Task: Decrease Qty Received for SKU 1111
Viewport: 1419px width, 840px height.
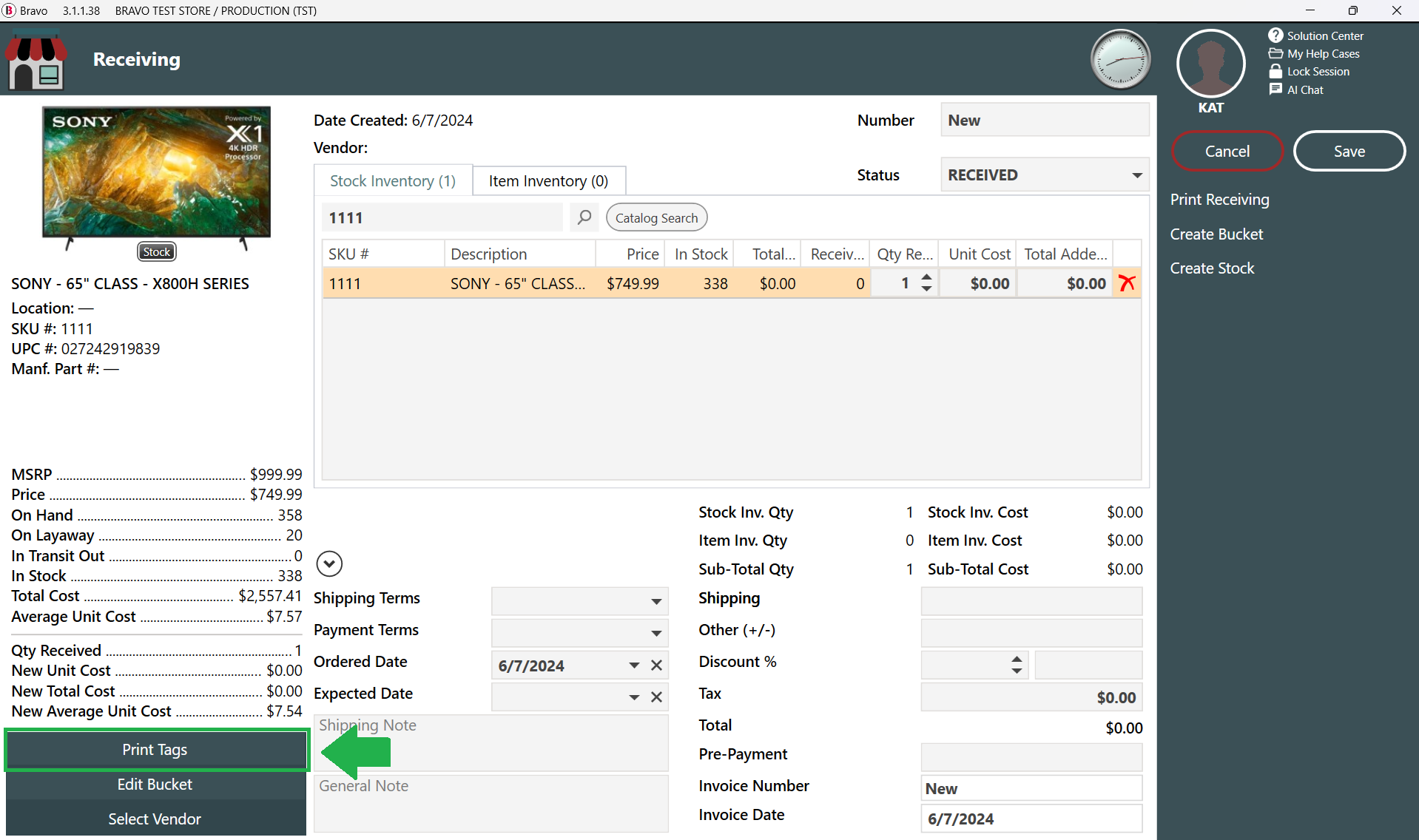Action: pos(926,288)
